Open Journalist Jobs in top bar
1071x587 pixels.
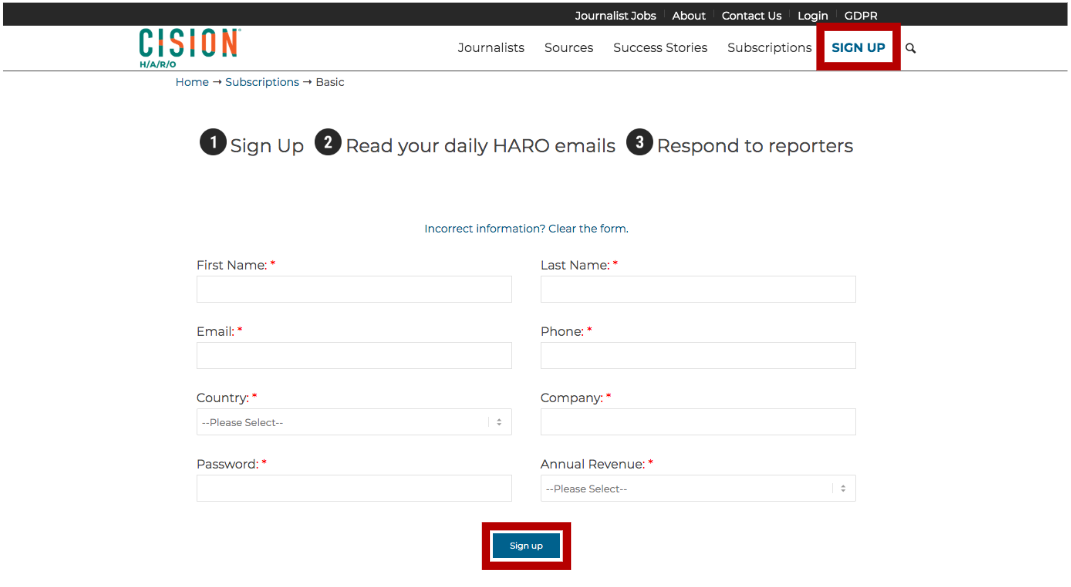(x=615, y=16)
